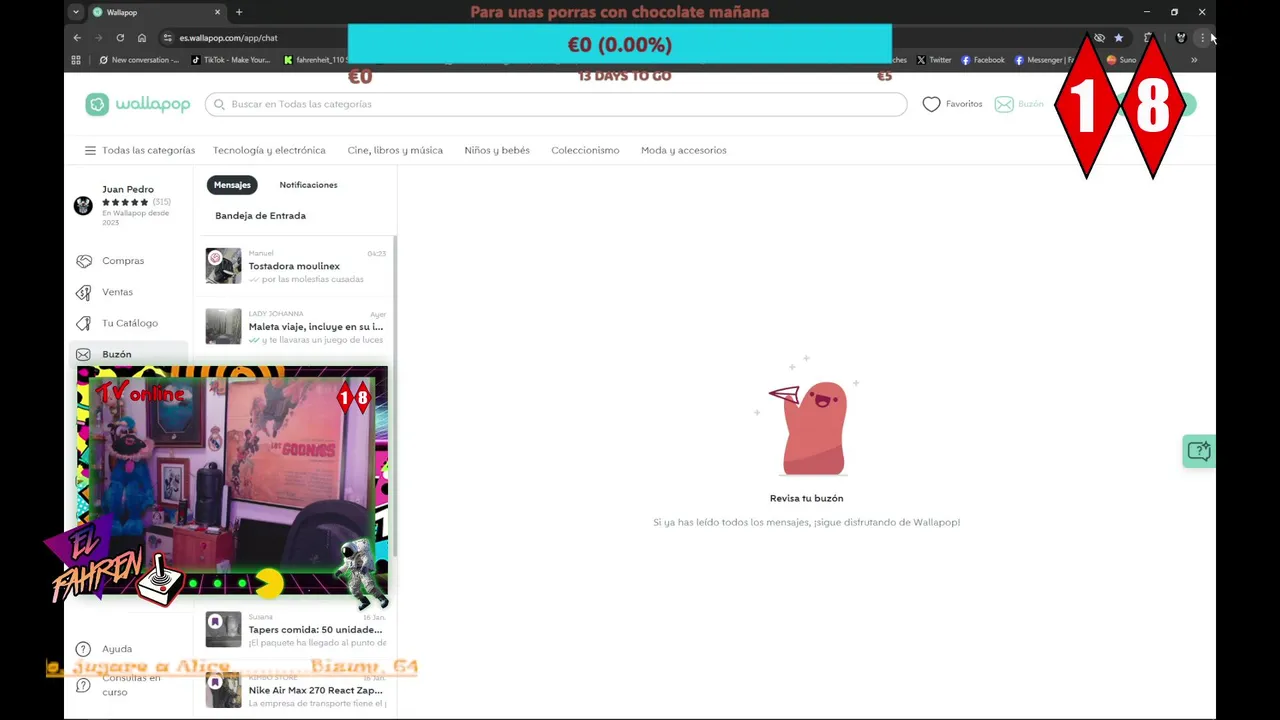Close the Wallapop tab
The width and height of the screenshot is (1280, 720).
click(218, 12)
